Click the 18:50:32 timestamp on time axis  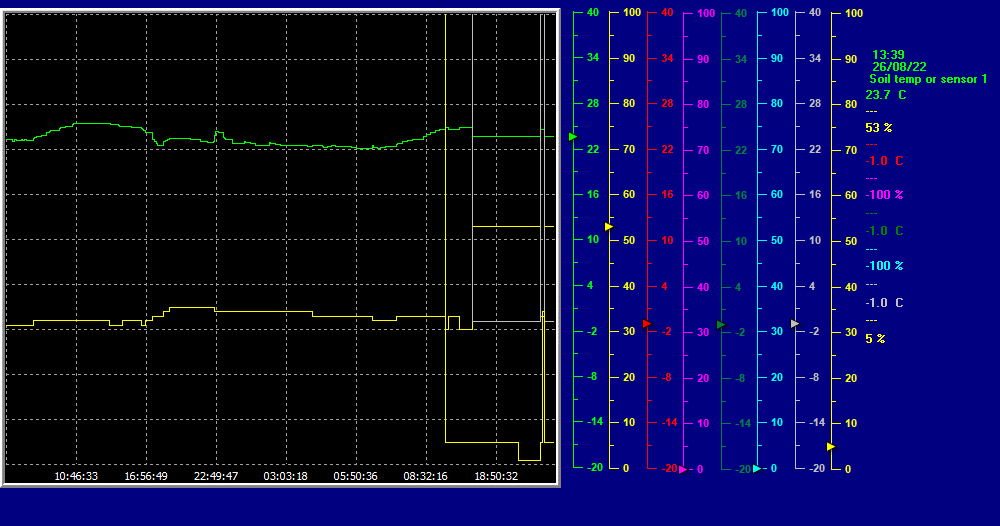pyautogui.click(x=496, y=476)
